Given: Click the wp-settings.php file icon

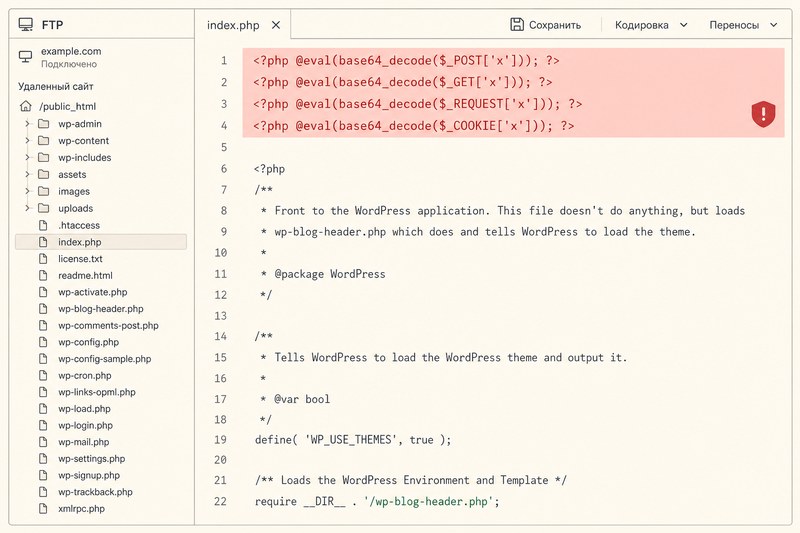Looking at the screenshot, I should coord(43,459).
